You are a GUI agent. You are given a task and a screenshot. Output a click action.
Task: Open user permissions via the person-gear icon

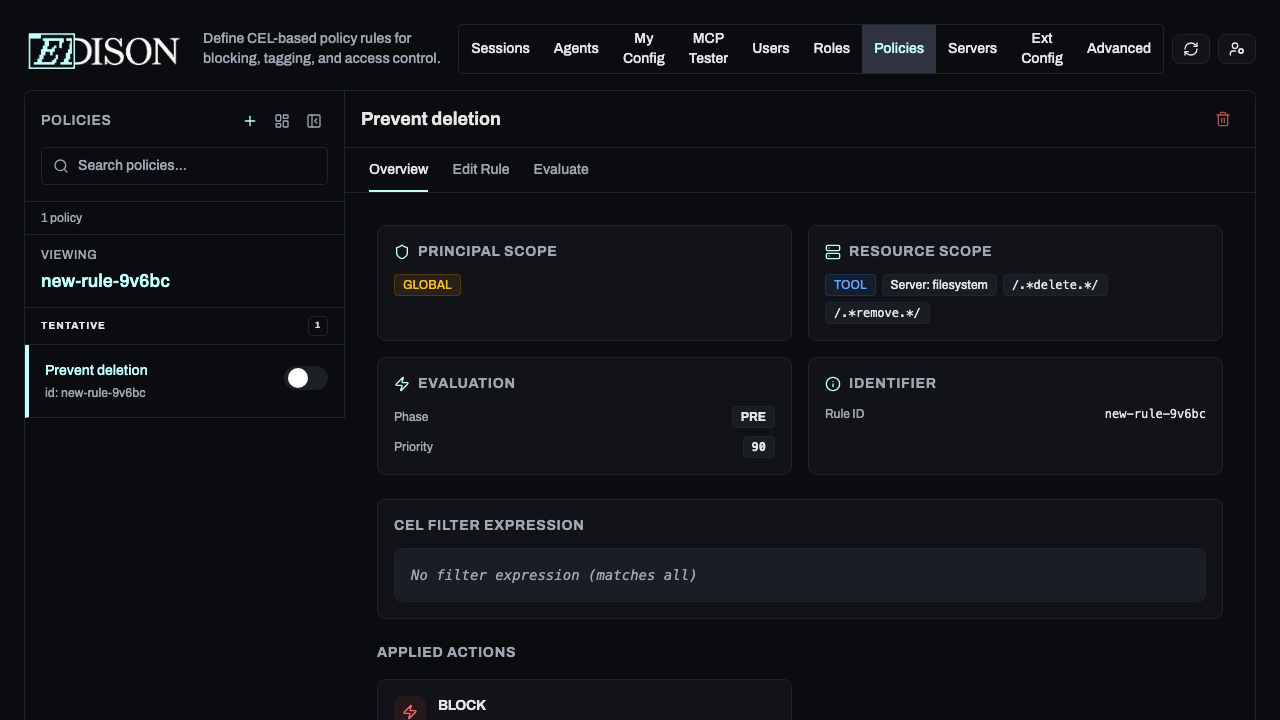click(1236, 48)
